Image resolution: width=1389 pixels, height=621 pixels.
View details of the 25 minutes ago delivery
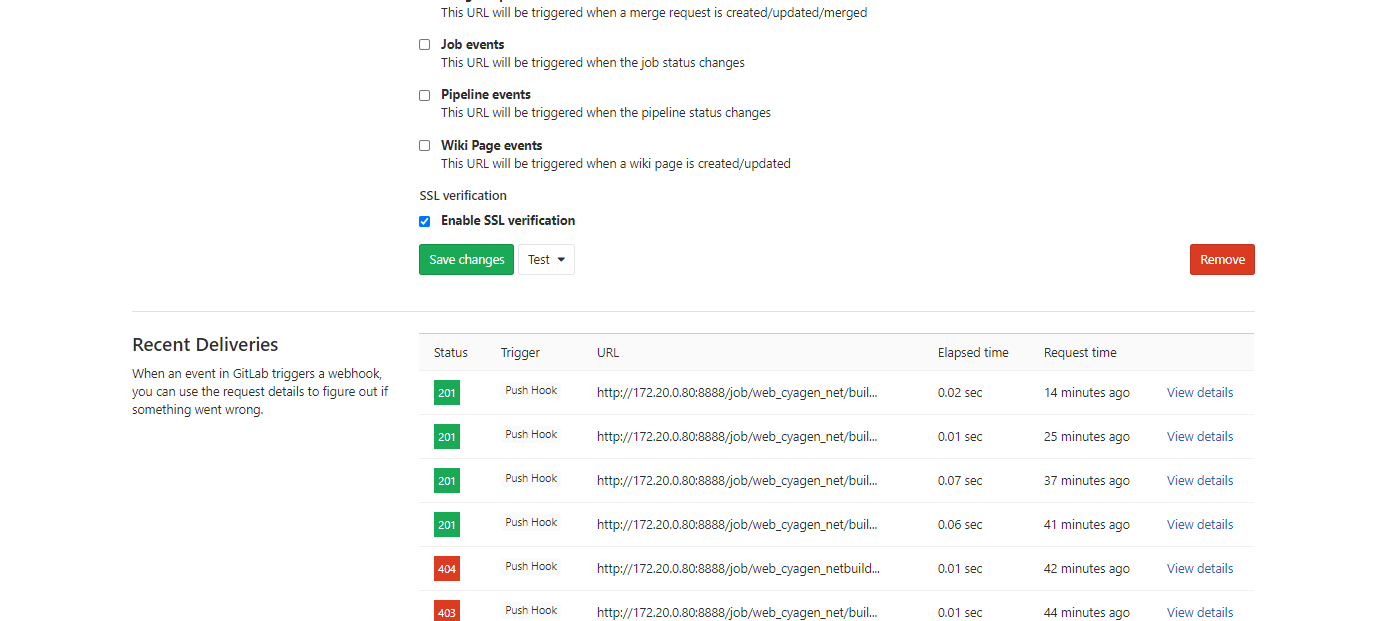(x=1199, y=437)
